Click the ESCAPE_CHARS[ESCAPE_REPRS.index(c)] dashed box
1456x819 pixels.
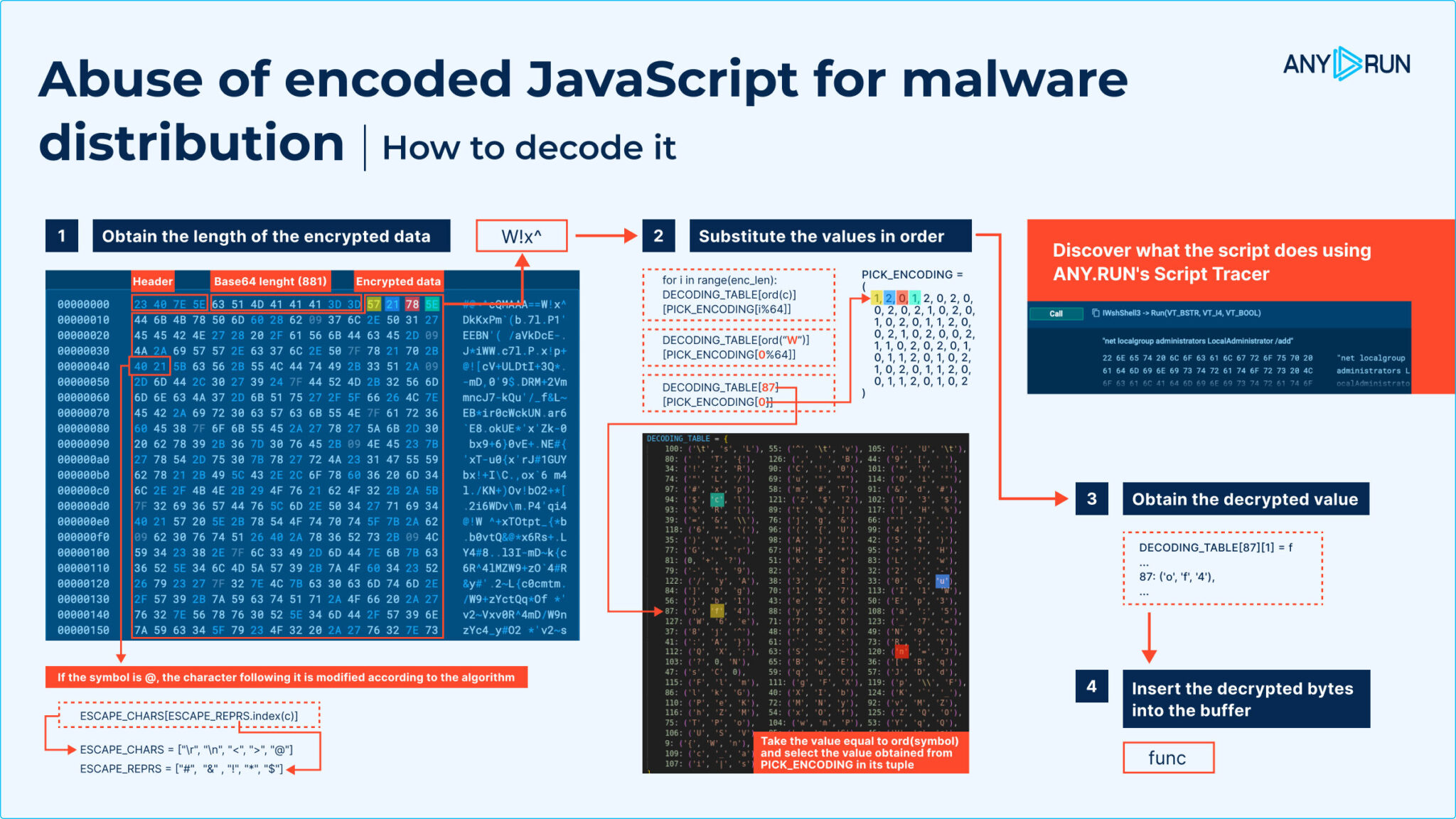[x=189, y=716]
